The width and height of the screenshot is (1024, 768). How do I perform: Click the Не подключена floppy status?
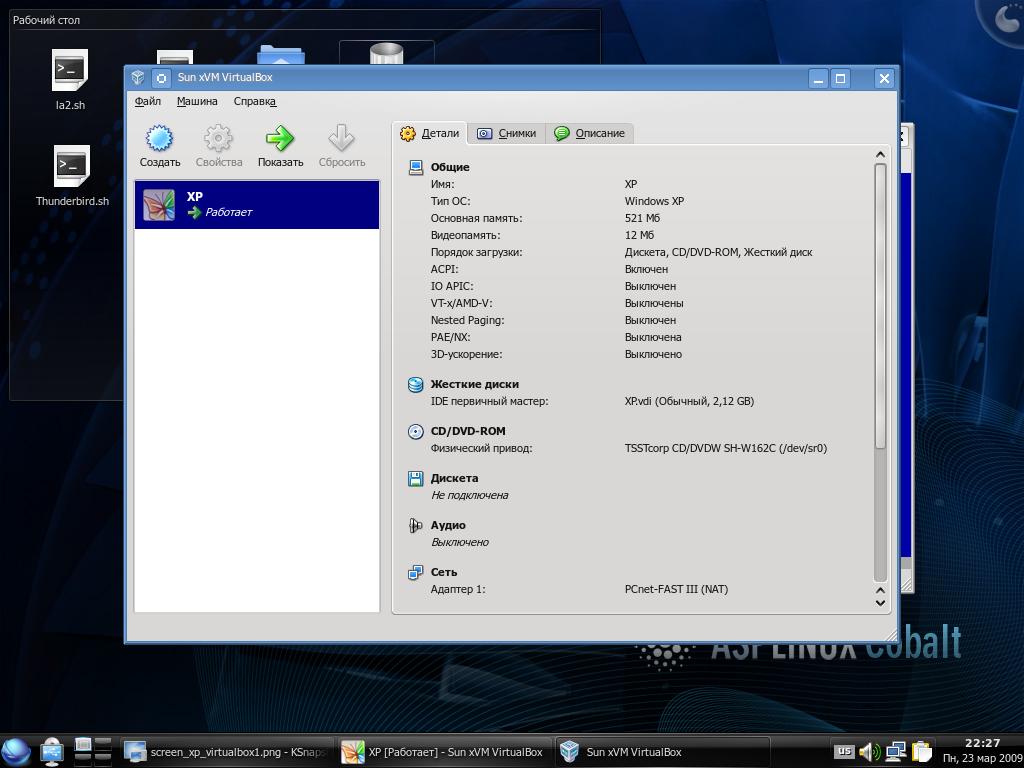point(470,495)
